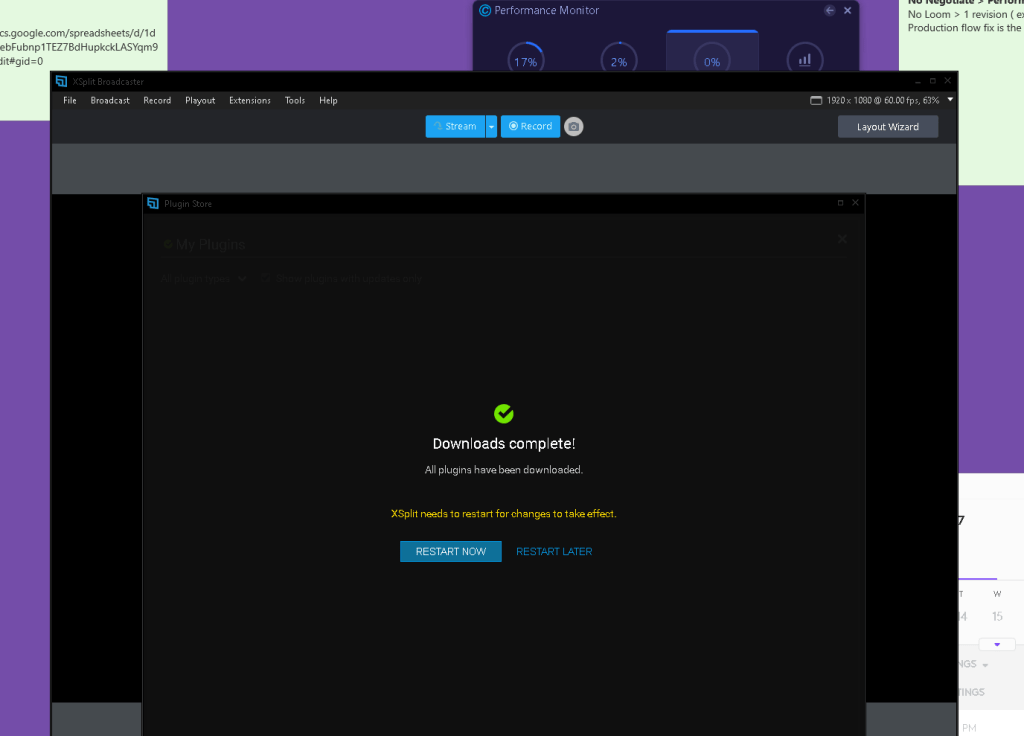
Task: Click the Performance Monitor logo icon
Action: point(485,10)
